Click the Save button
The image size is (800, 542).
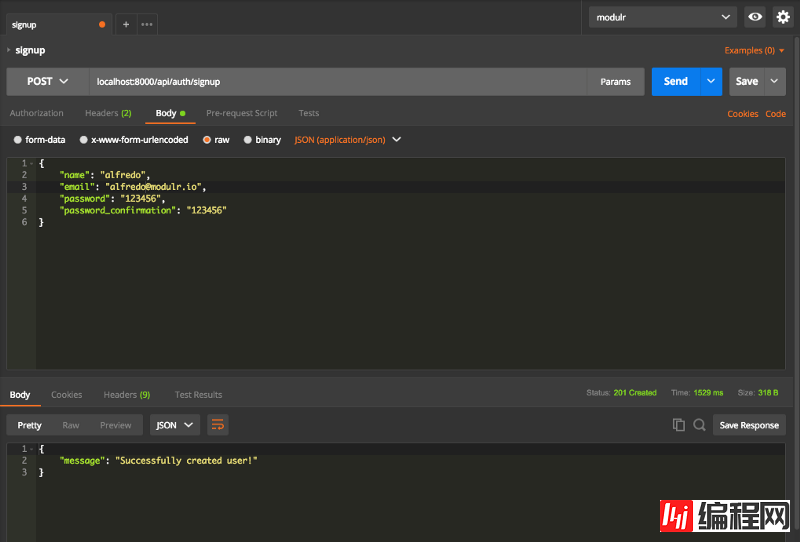pos(747,82)
